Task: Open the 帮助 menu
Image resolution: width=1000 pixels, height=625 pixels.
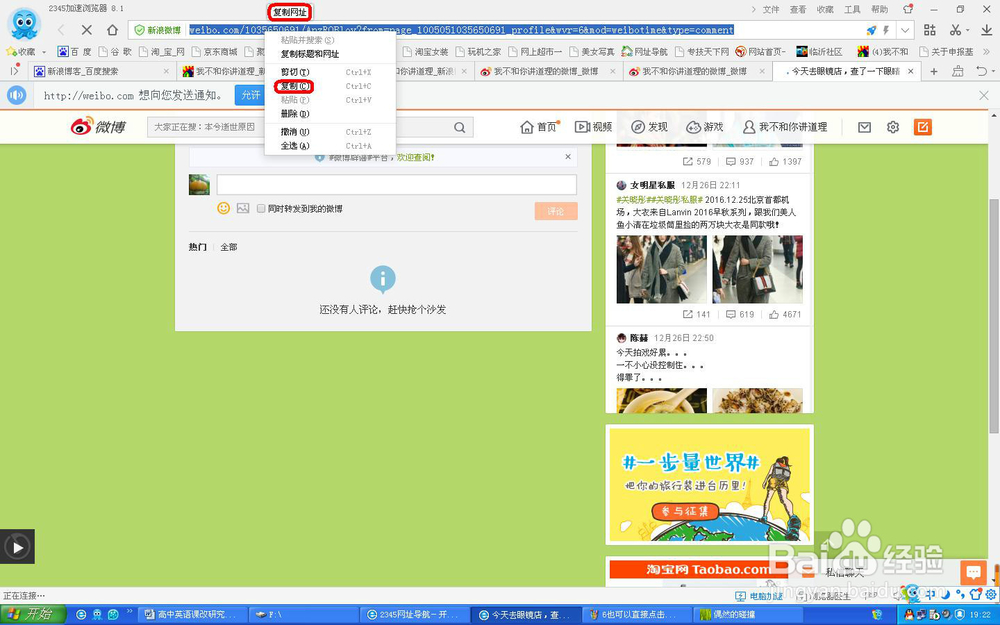Action: click(x=879, y=10)
